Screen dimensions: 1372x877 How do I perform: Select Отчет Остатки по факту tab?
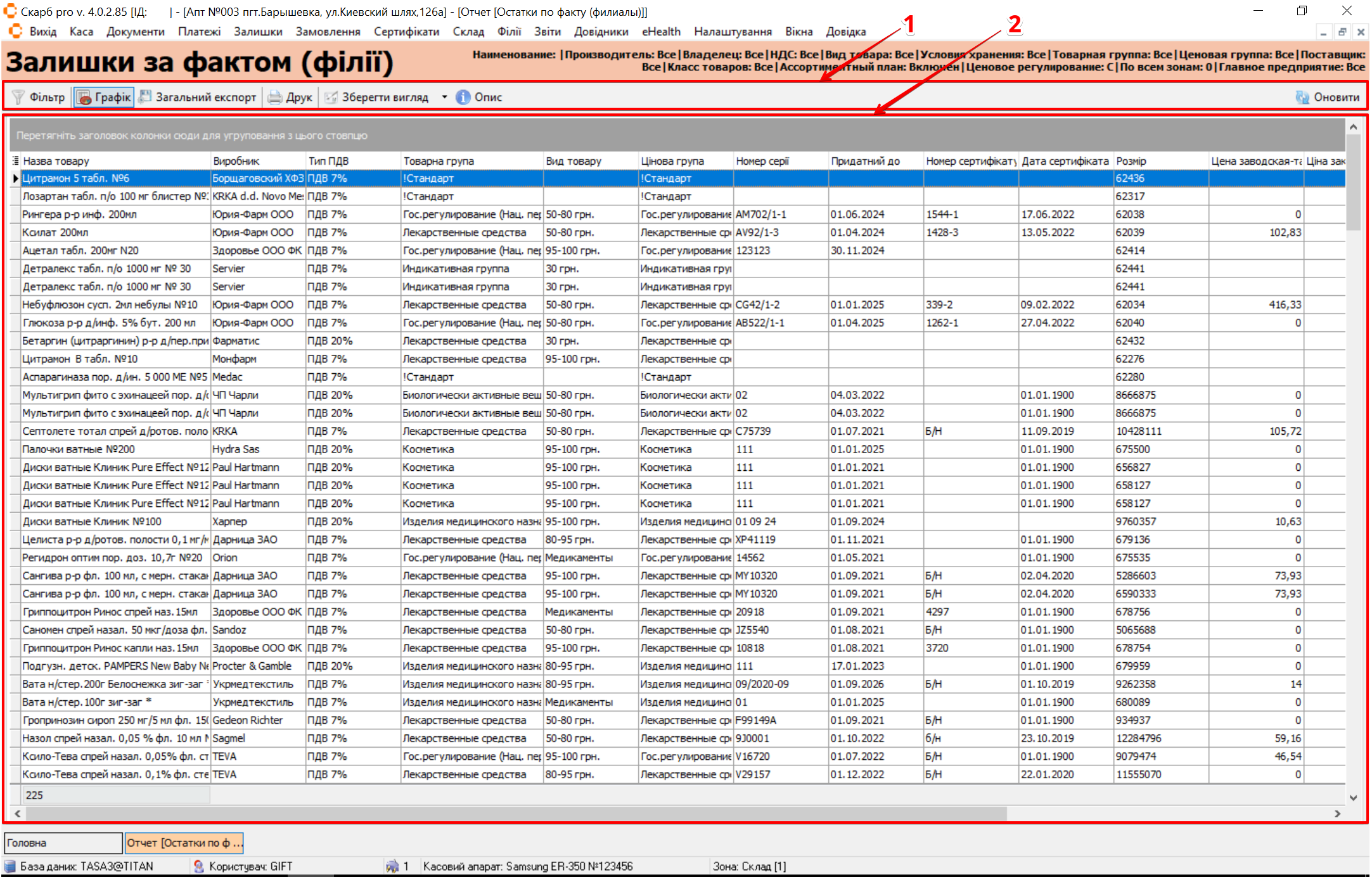point(184,843)
